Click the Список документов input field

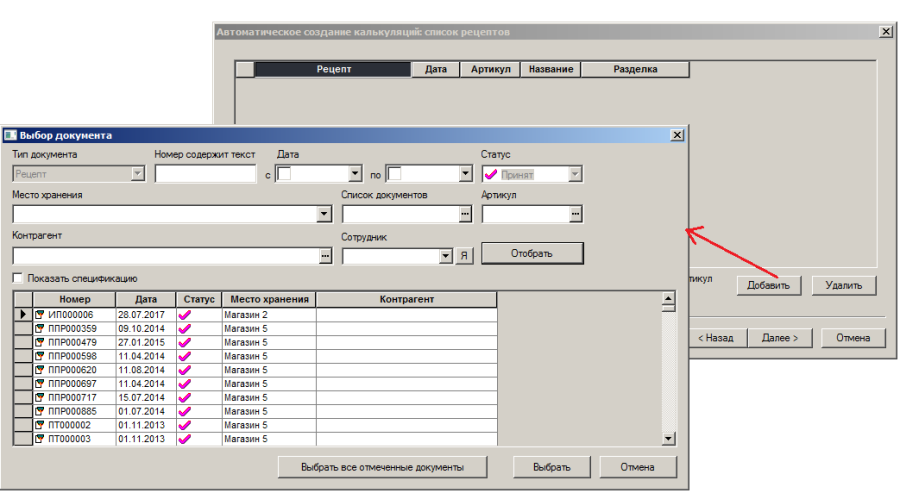[401, 214]
